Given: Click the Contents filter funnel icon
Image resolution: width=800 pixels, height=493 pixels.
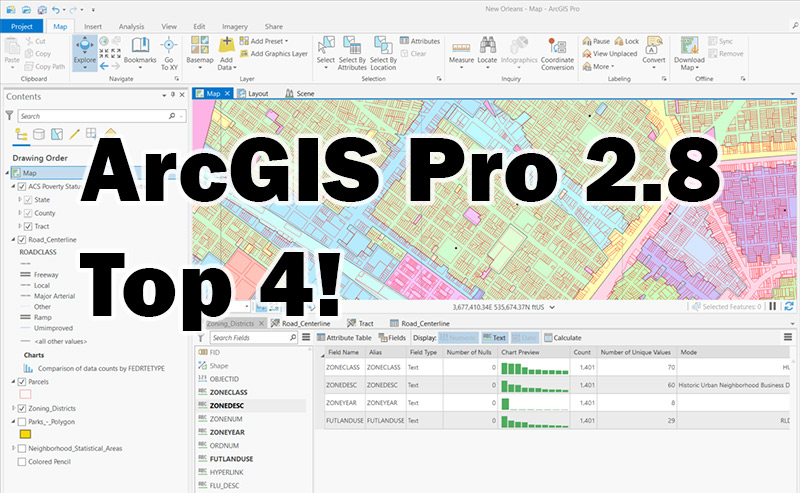Looking at the screenshot, I should click(9, 116).
